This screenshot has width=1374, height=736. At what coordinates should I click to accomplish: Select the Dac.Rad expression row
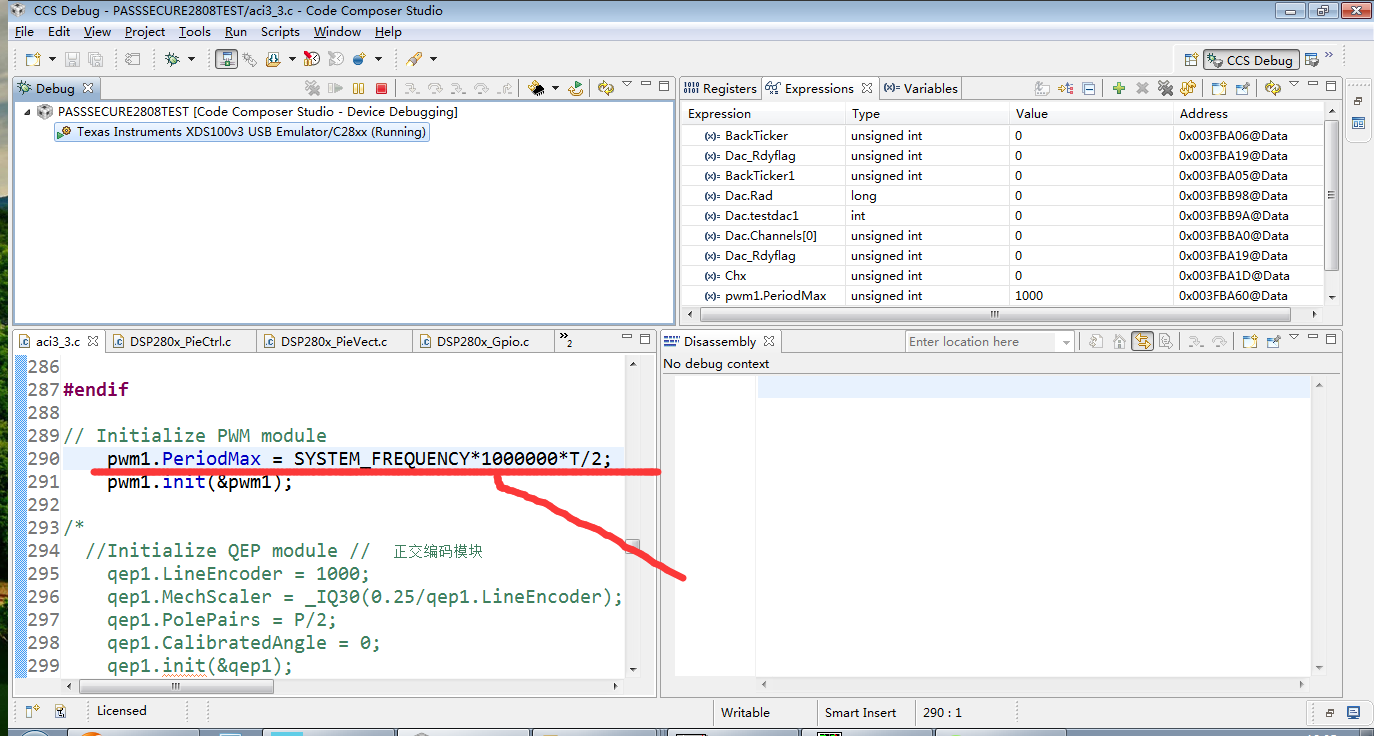tap(1002, 196)
